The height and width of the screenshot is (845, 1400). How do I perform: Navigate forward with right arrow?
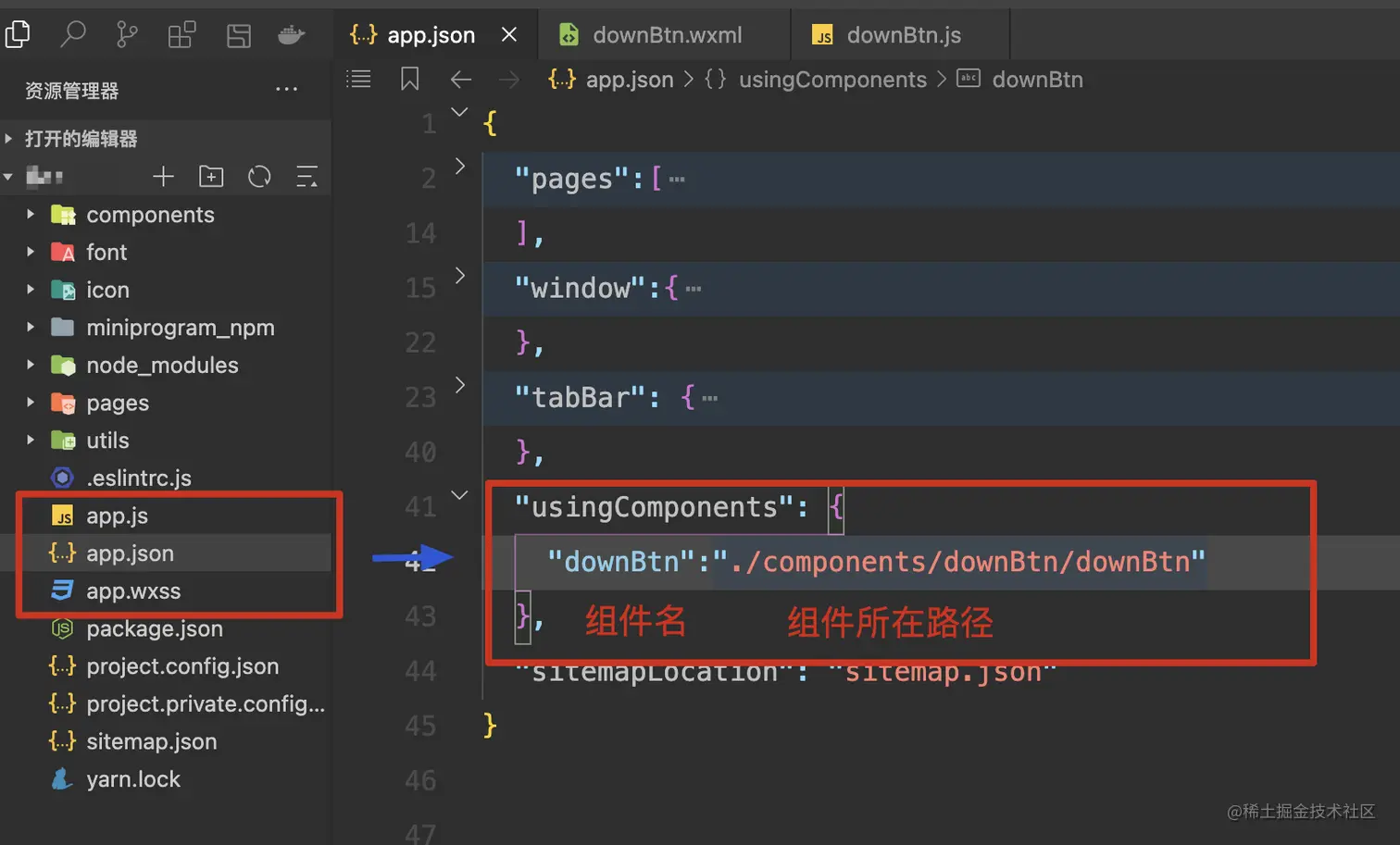[x=508, y=80]
